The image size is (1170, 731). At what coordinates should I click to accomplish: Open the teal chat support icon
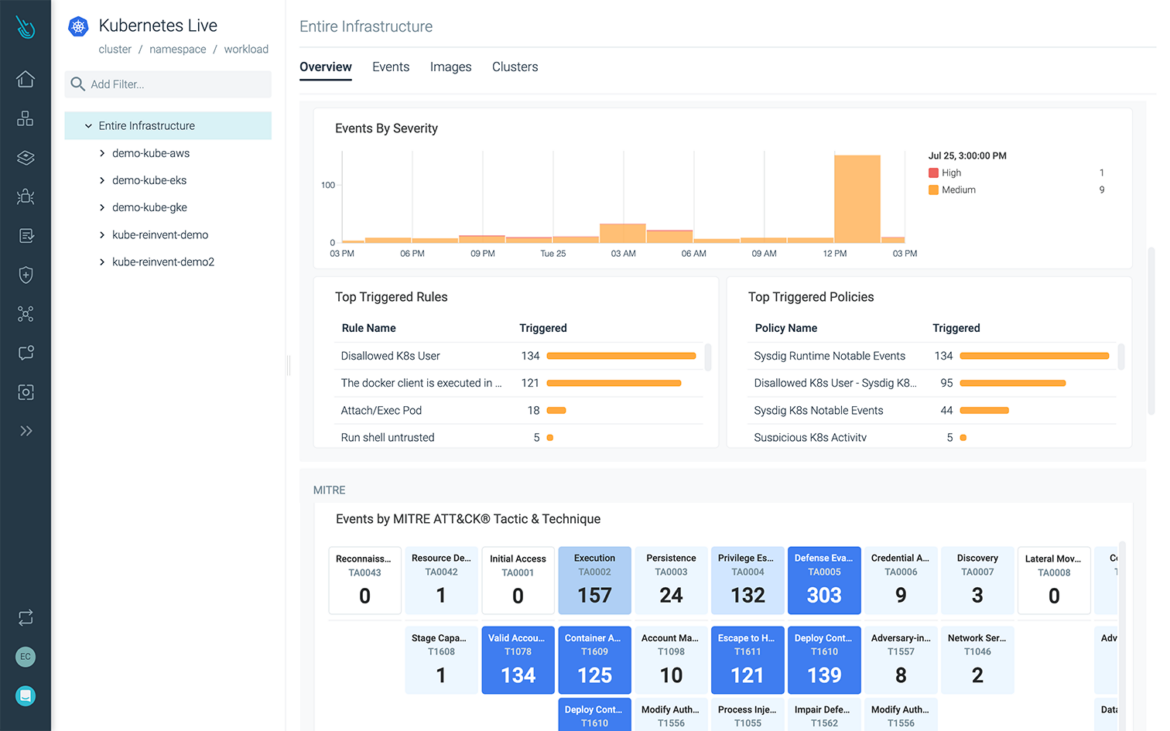pos(25,696)
